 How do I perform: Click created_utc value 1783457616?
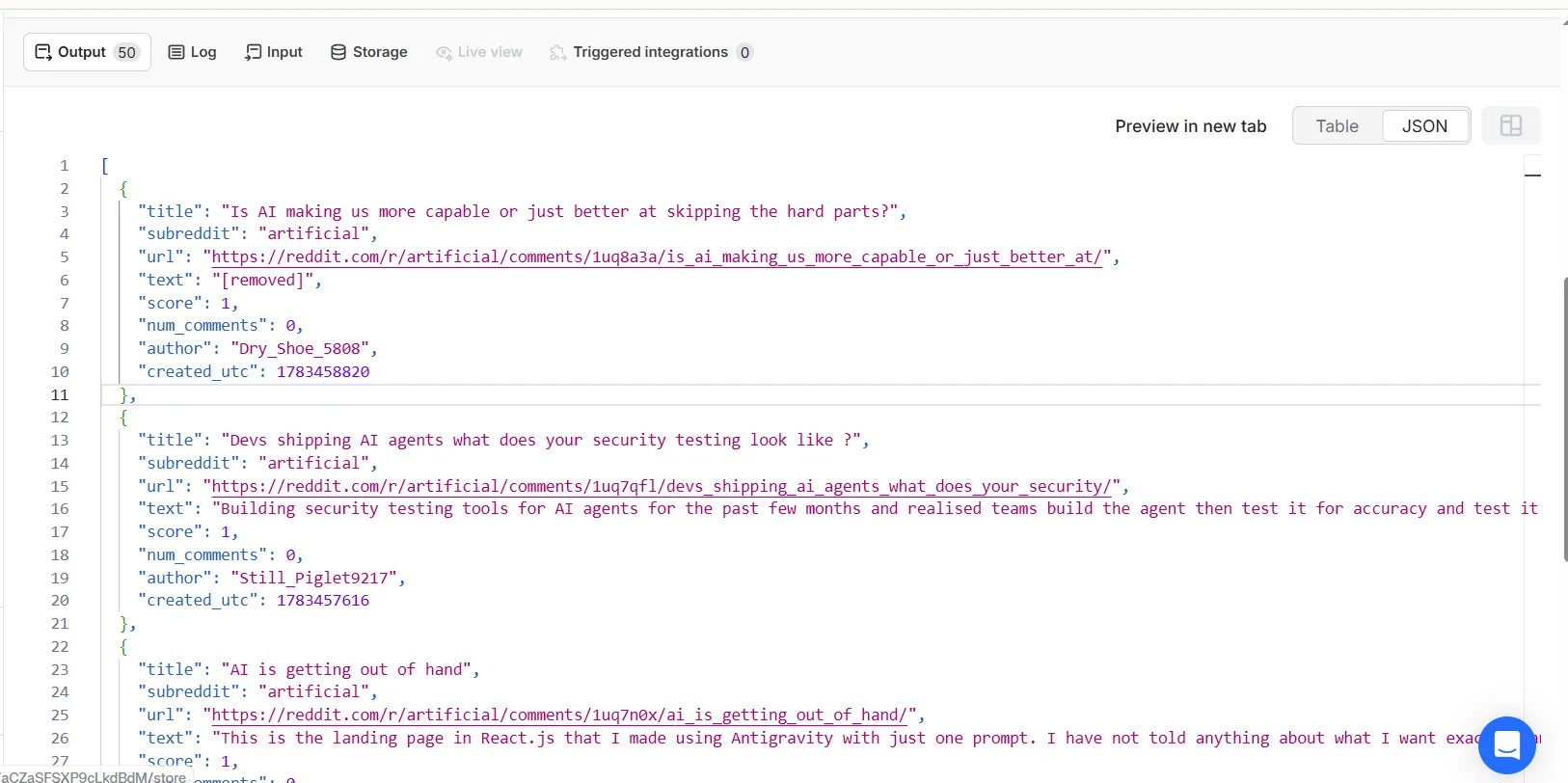tap(323, 600)
